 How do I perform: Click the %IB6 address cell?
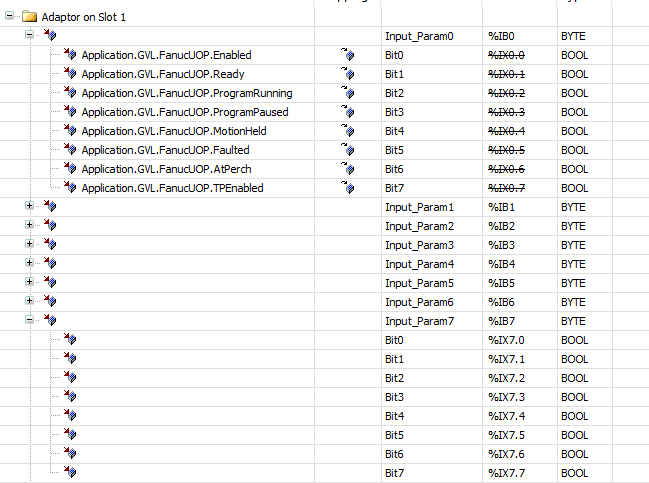pos(500,302)
